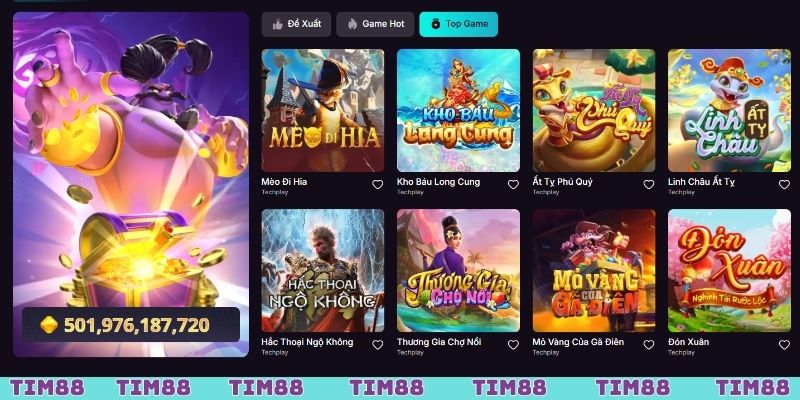Toggle heart for Kho Báu Long Cung
This screenshot has height=400, width=800.
513,185
